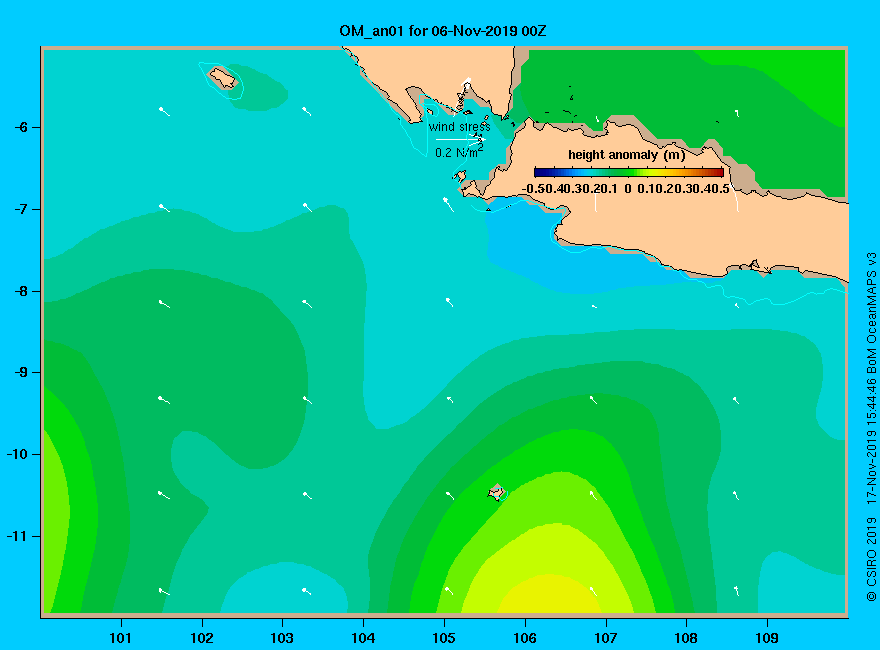Image resolution: width=880 pixels, height=650 pixels.
Task: Click longitude axis label "105"
Action: [x=444, y=638]
